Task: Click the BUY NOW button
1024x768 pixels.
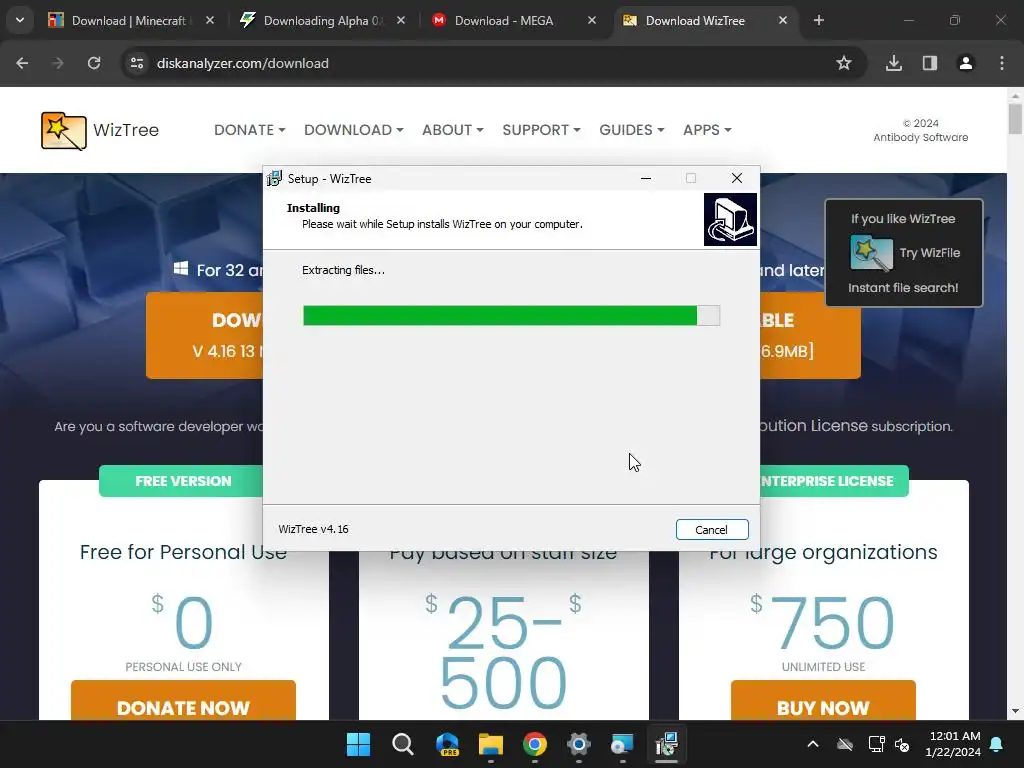Action: (823, 700)
